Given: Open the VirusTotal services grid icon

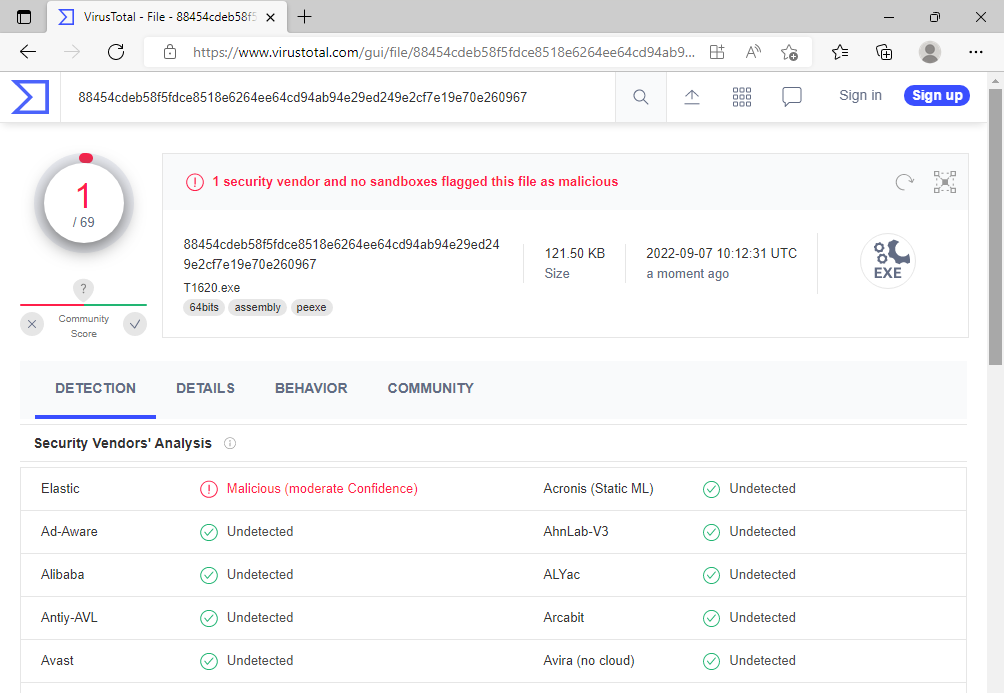Looking at the screenshot, I should coord(741,96).
